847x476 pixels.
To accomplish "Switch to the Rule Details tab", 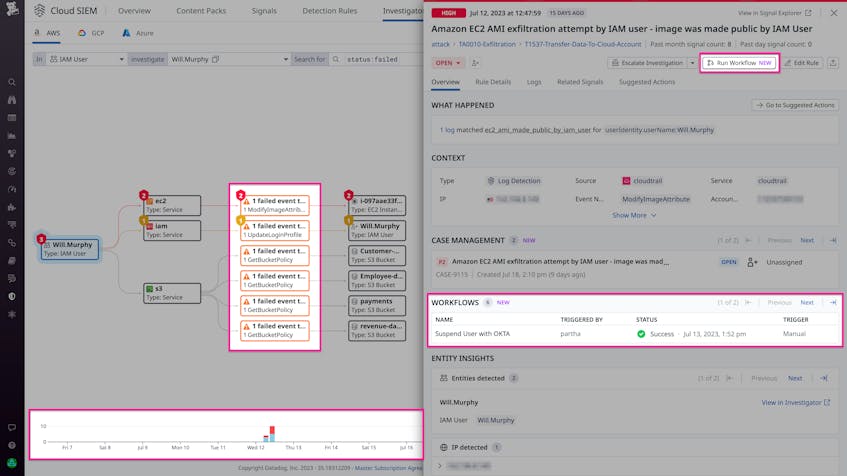I will click(x=493, y=82).
